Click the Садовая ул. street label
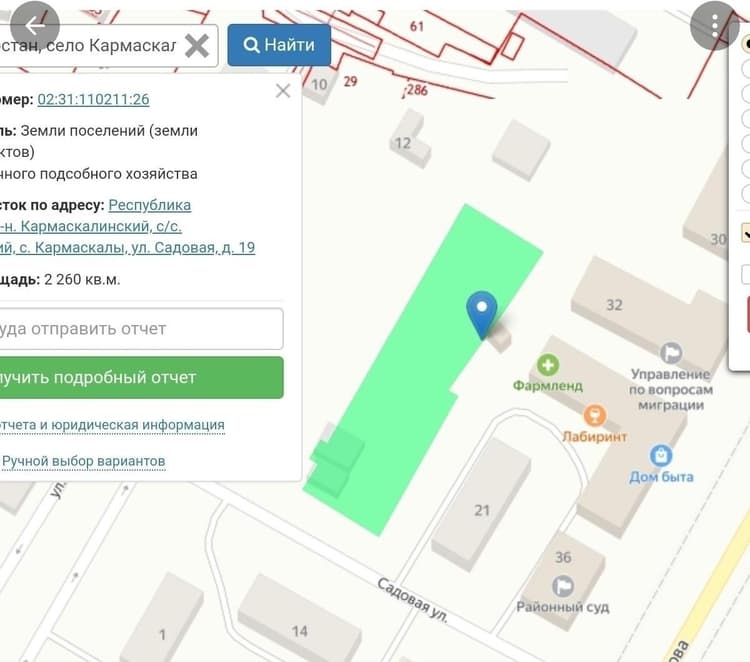The height and width of the screenshot is (662, 750). (412, 601)
